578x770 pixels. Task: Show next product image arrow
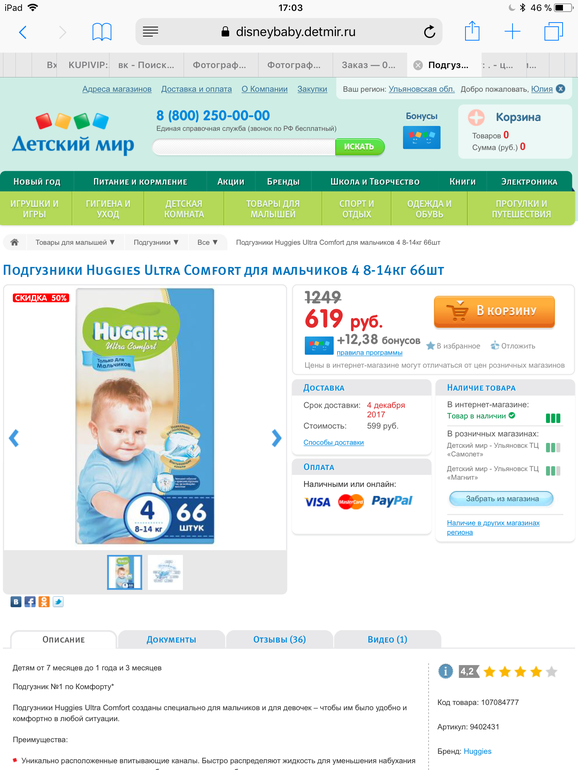[x=276, y=438]
